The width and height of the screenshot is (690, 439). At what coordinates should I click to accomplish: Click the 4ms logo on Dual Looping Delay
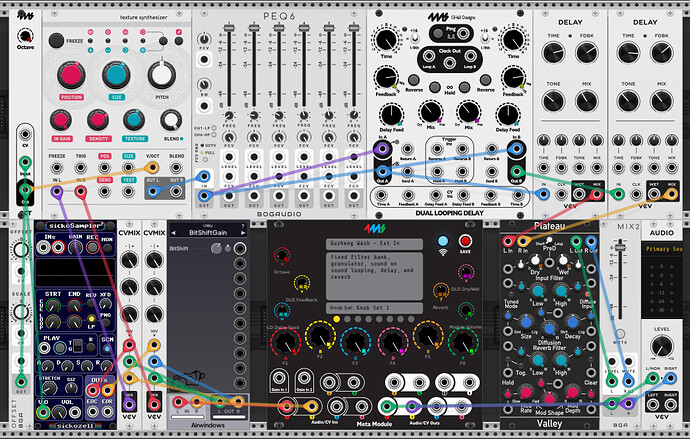(x=438, y=17)
